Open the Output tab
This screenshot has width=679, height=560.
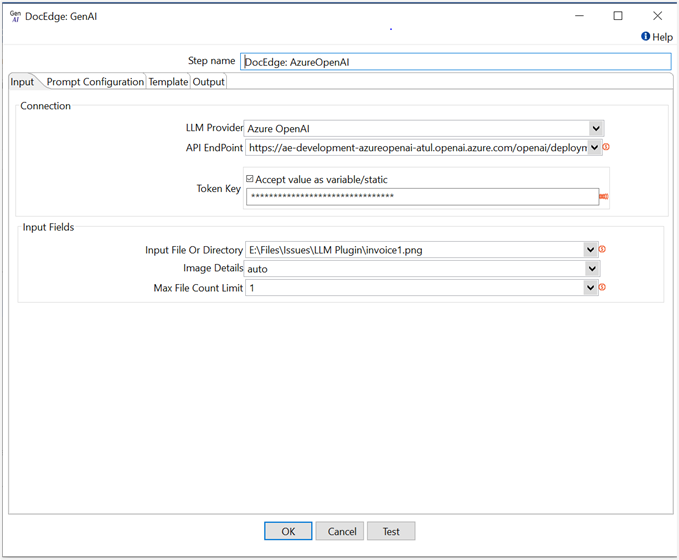click(208, 82)
